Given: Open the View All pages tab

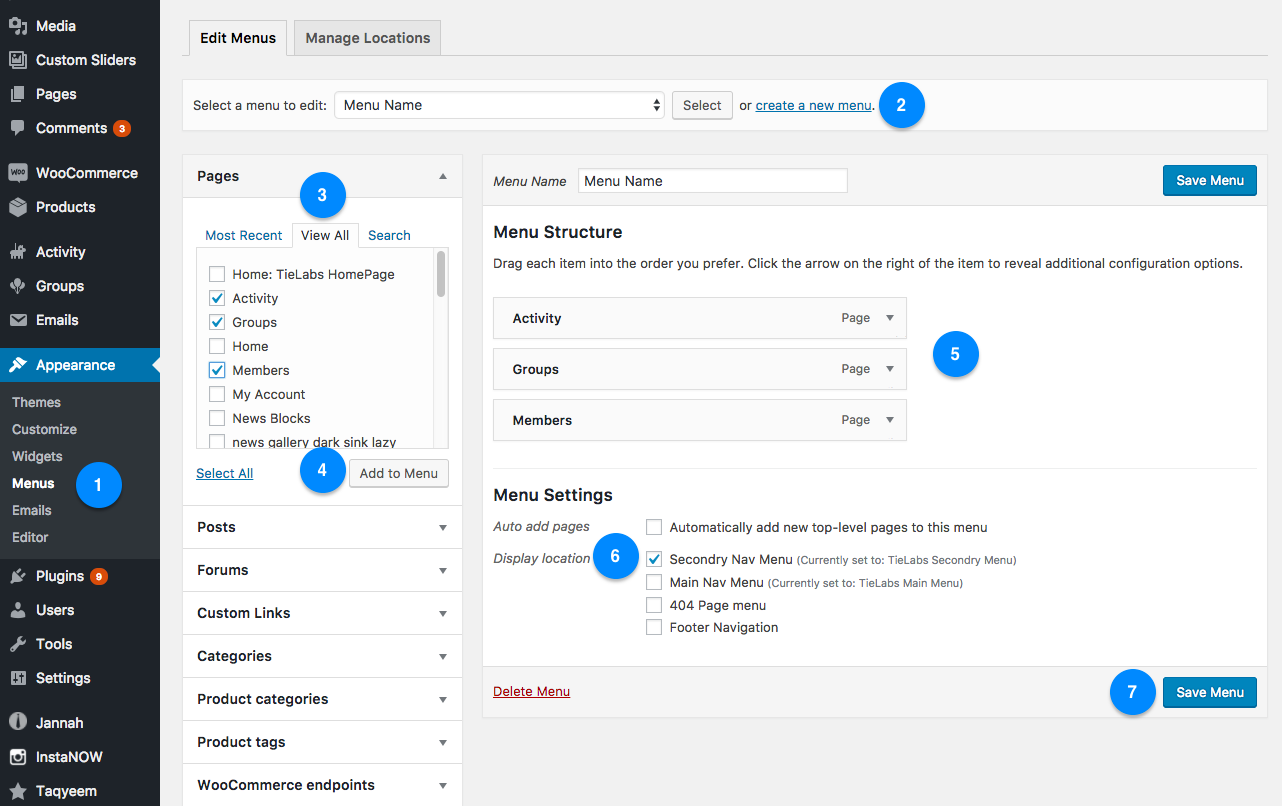Looking at the screenshot, I should tap(325, 235).
